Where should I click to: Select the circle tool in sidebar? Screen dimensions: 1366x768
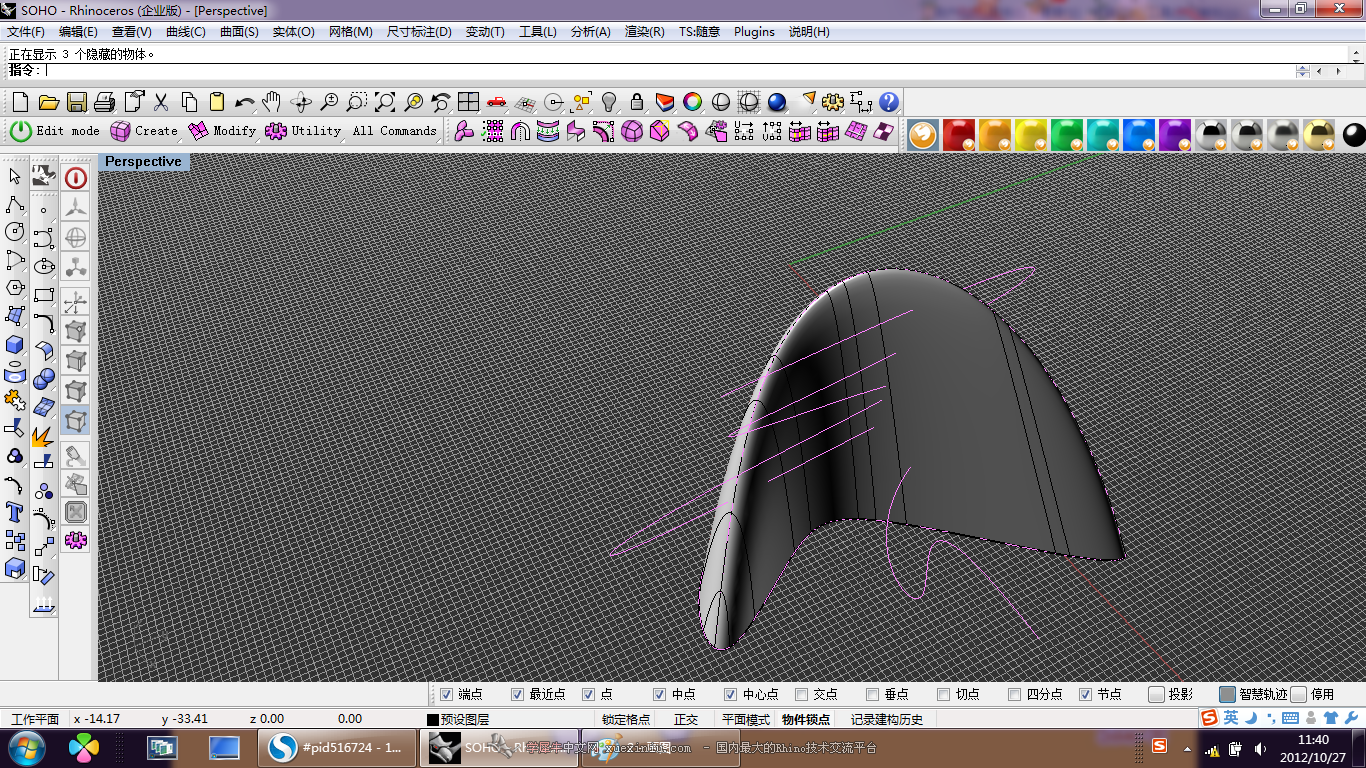click(x=15, y=232)
